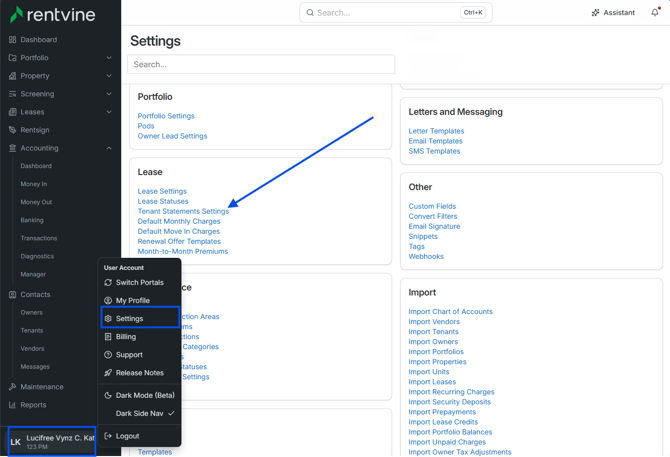Viewport: 670px width, 457px height.
Task: Open notifications bell icon
Action: 655,12
